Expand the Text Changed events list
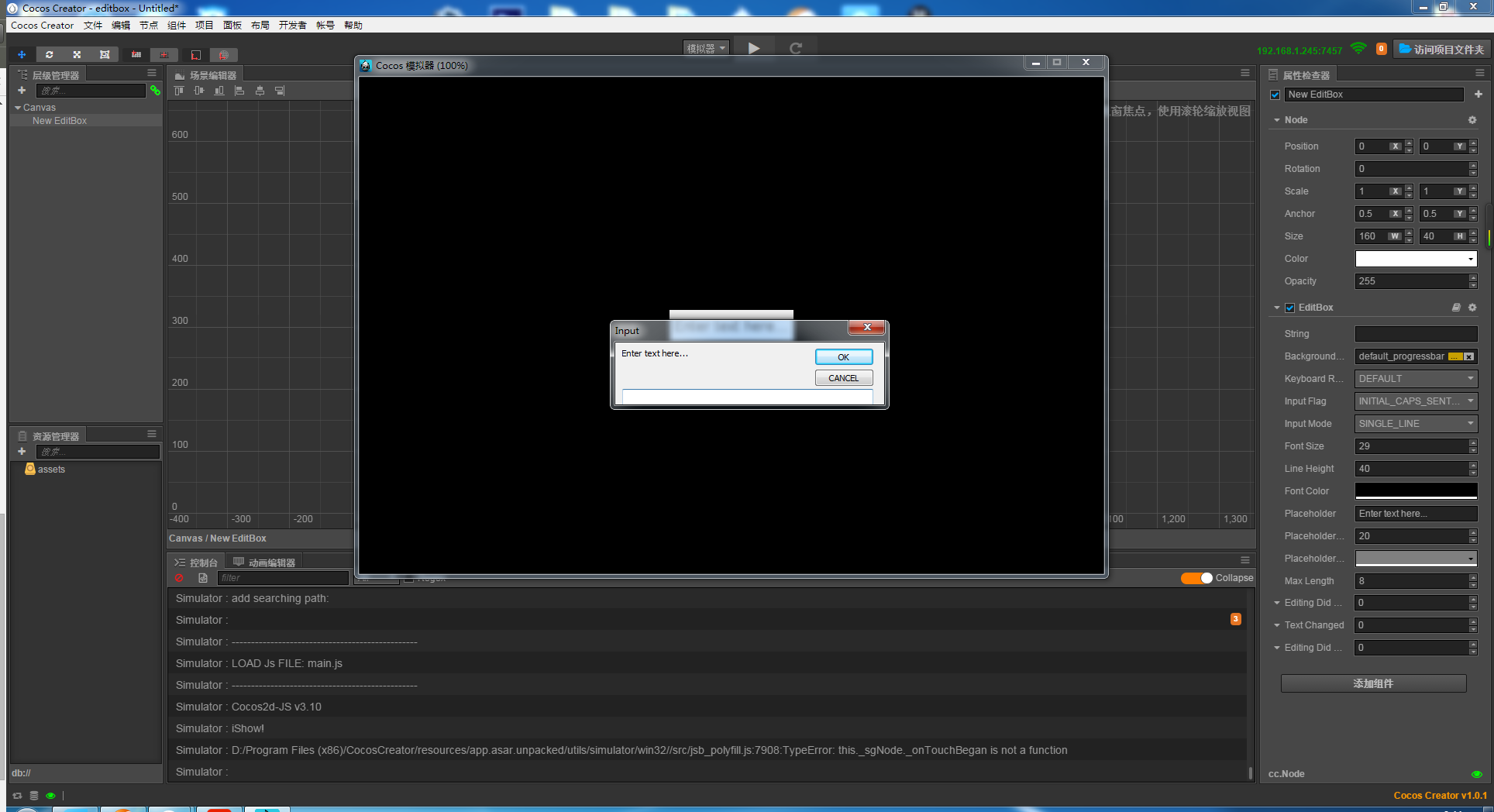Viewport: 1494px width, 812px height. (1277, 625)
